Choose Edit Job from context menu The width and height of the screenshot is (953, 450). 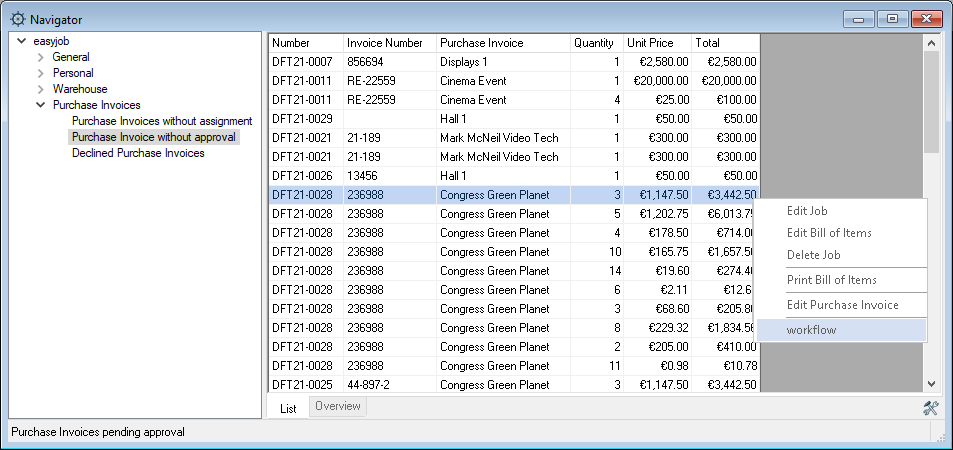(x=807, y=211)
